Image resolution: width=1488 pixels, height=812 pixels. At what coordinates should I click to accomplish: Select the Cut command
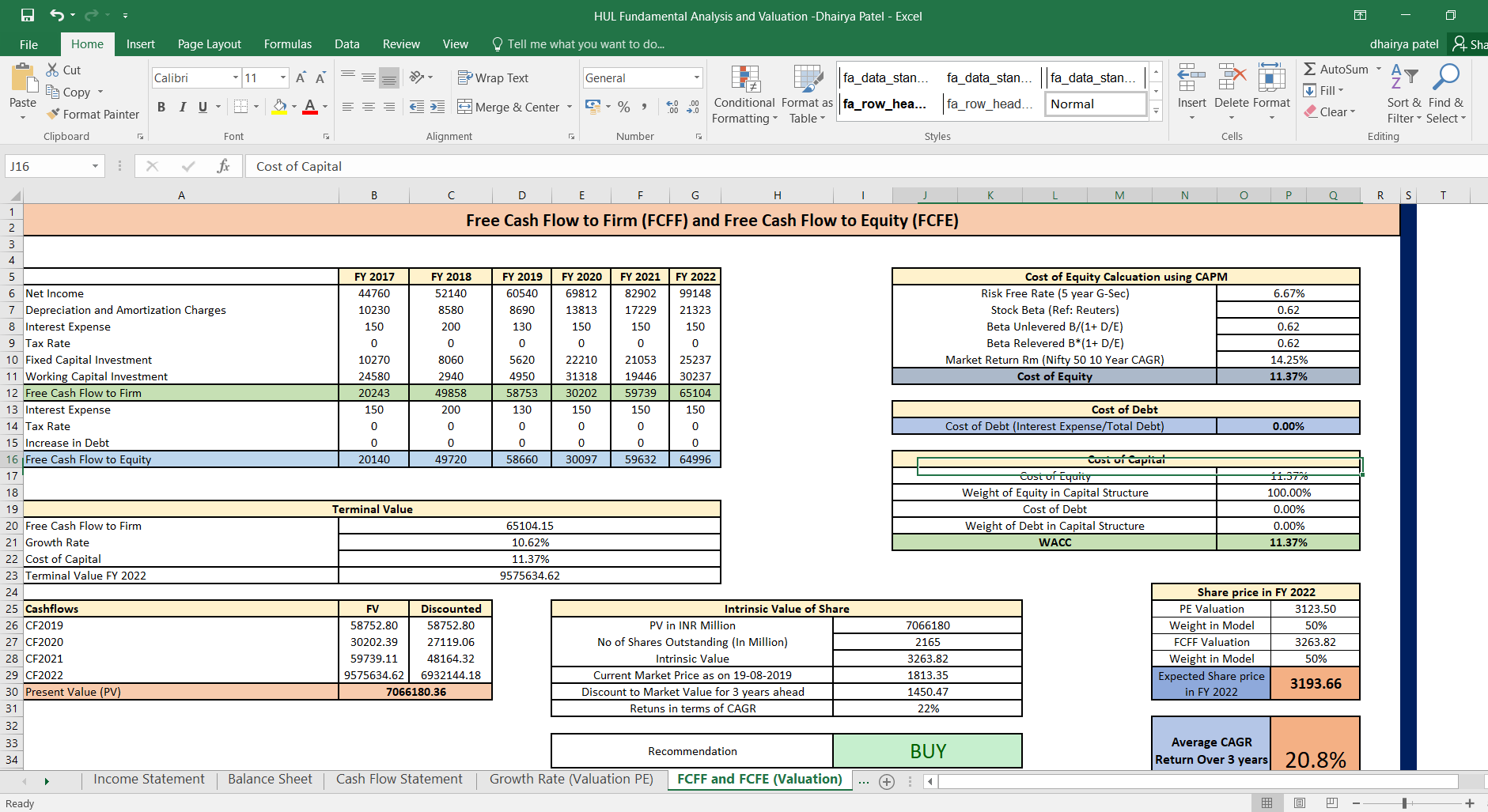coord(63,70)
